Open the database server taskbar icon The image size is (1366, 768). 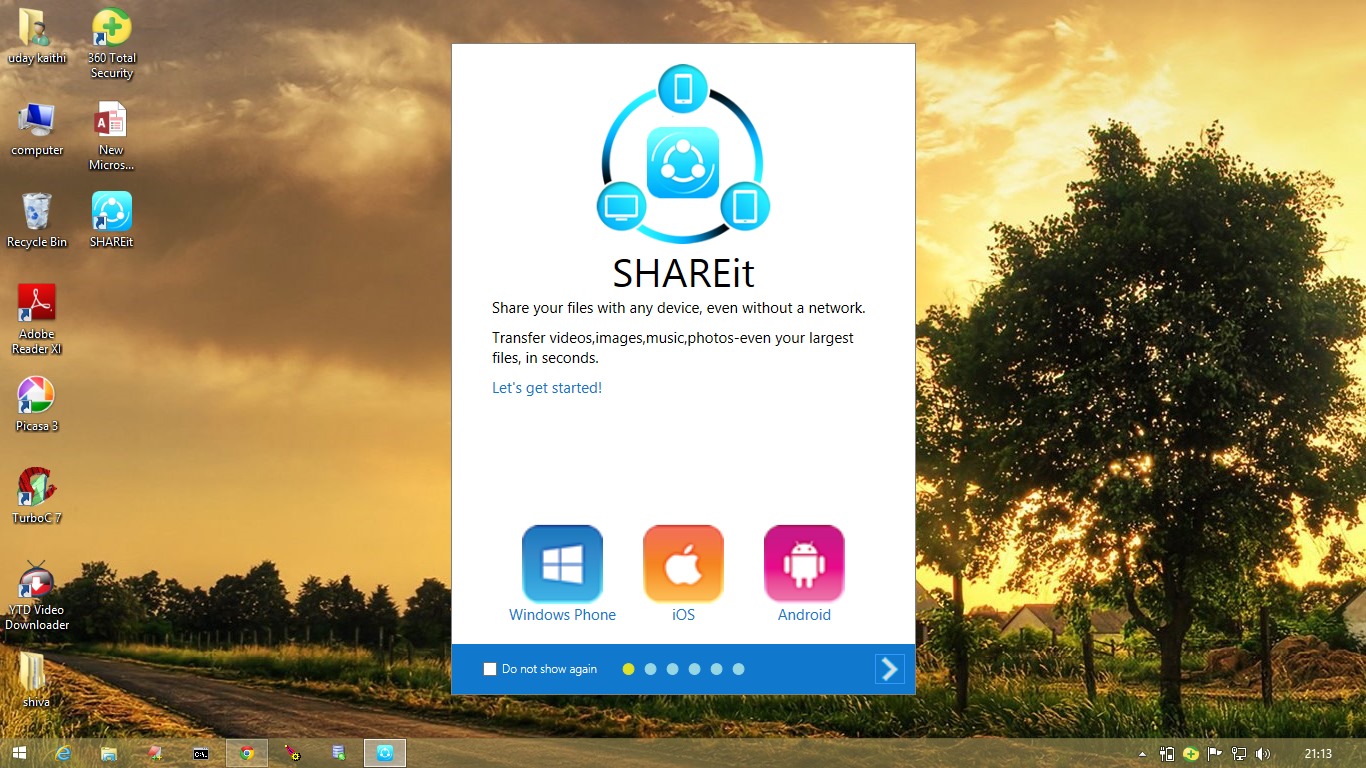coord(339,753)
